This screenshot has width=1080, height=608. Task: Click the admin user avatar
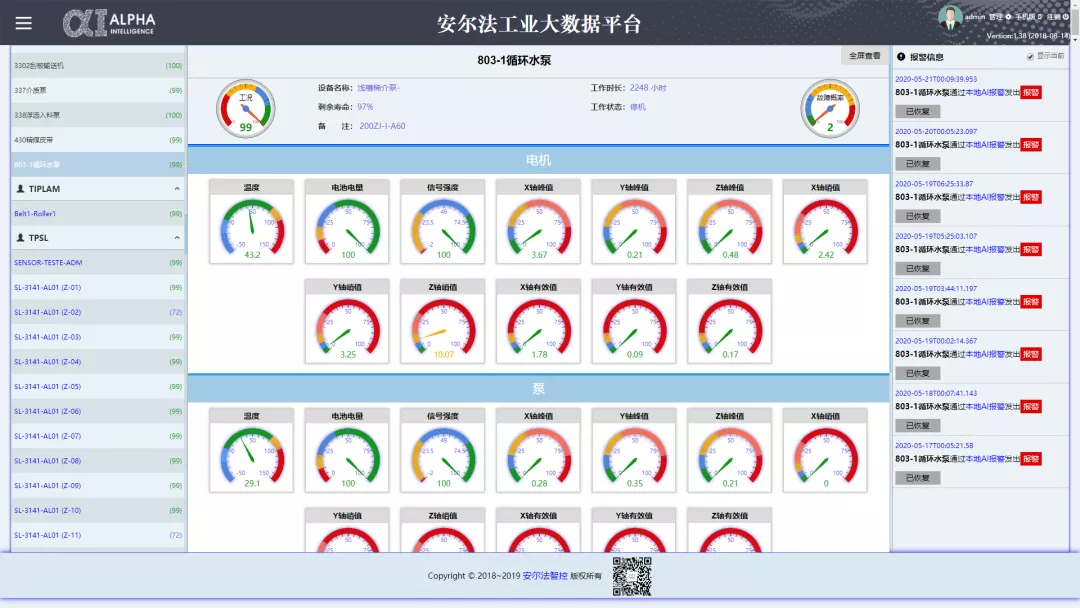(949, 17)
